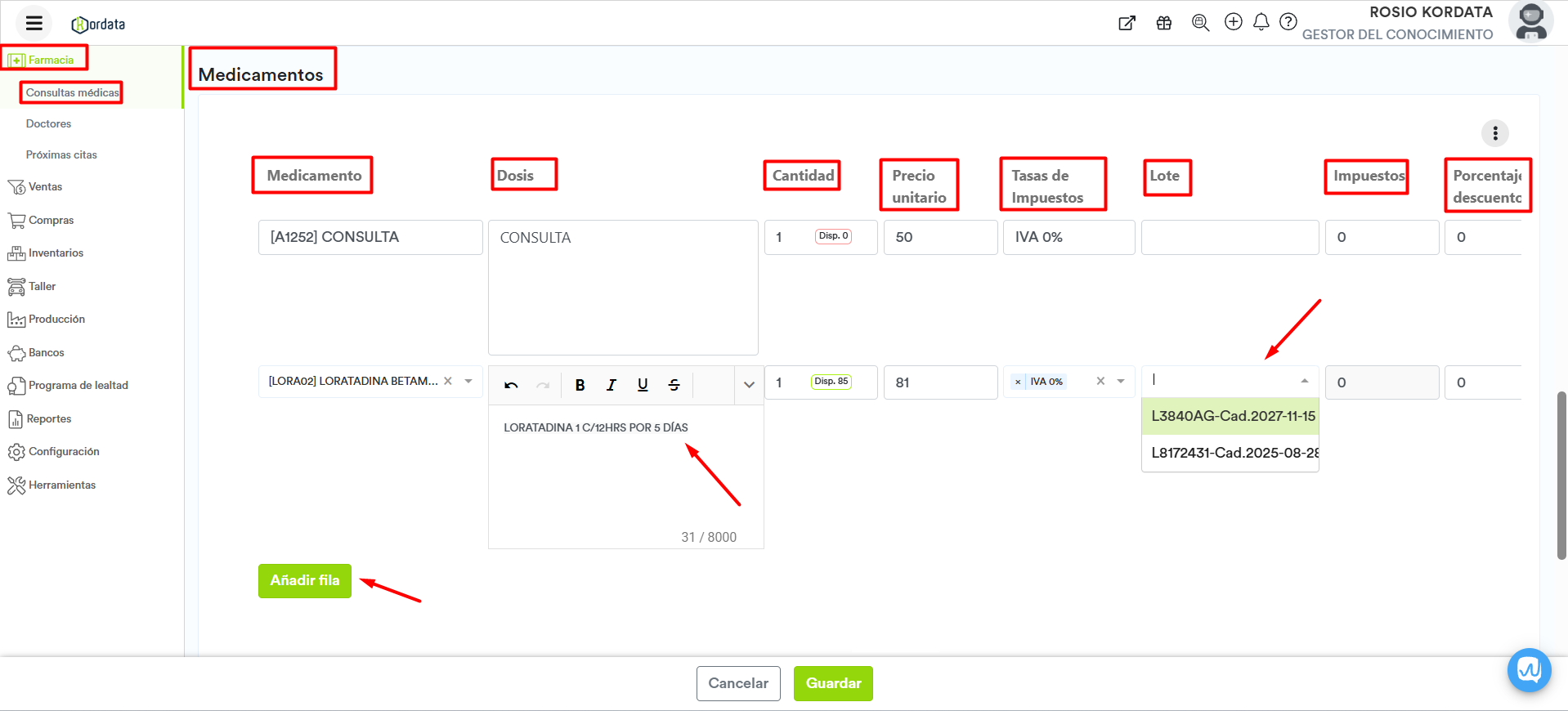Expand the editor toolbar chevron
1568x711 pixels.
749,385
